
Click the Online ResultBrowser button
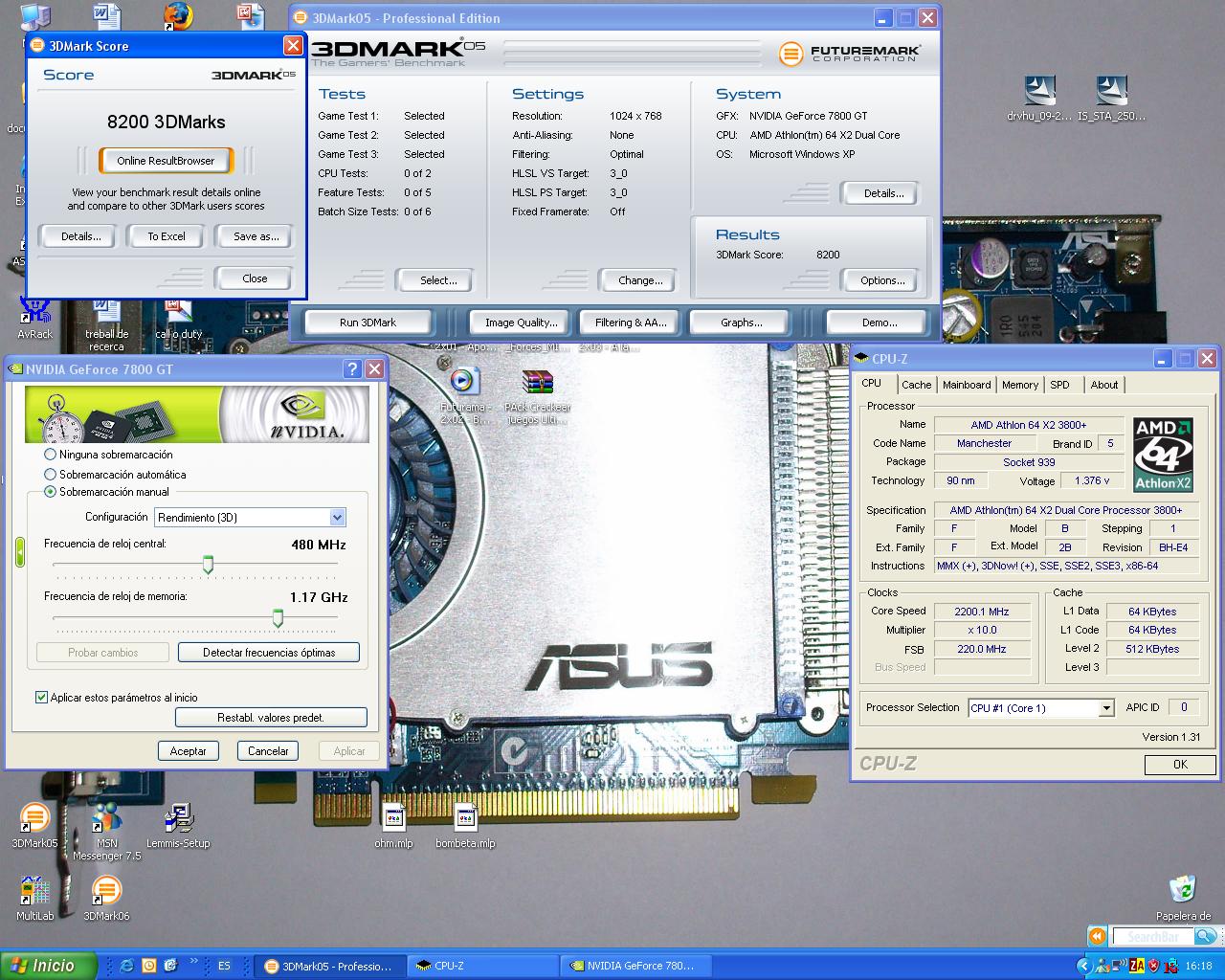pyautogui.click(x=166, y=161)
